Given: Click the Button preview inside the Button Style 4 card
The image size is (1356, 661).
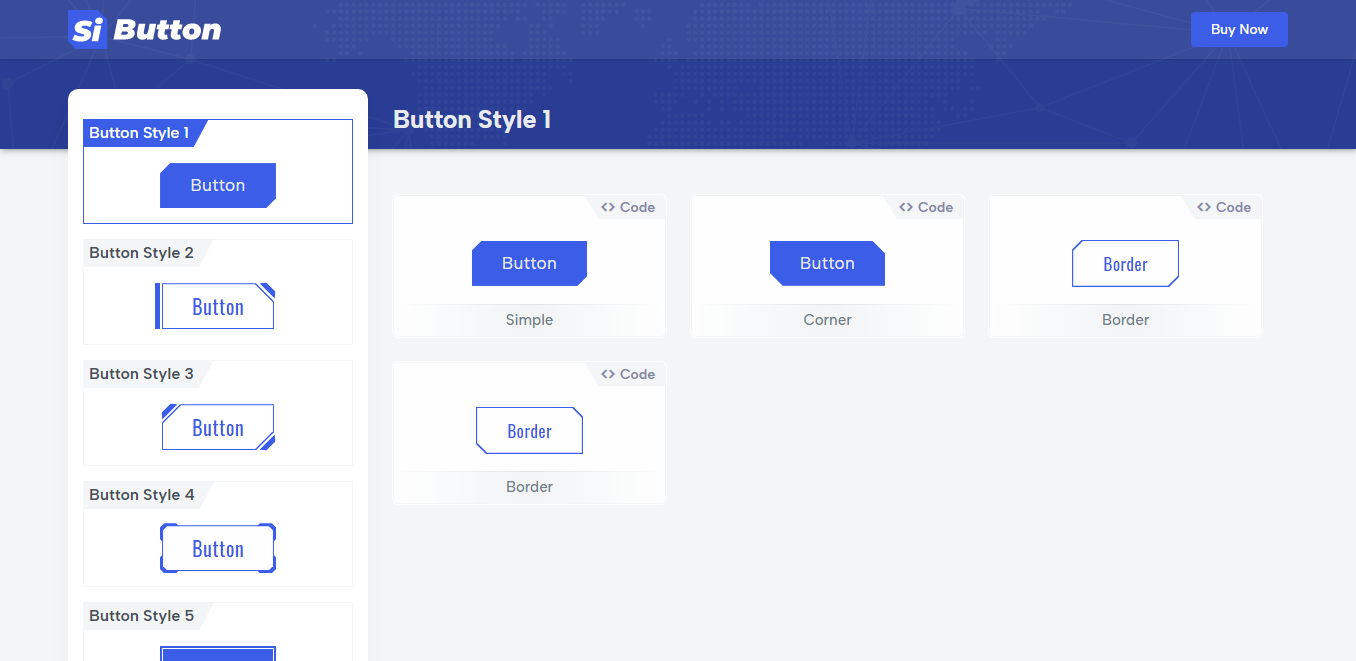Looking at the screenshot, I should click(218, 548).
